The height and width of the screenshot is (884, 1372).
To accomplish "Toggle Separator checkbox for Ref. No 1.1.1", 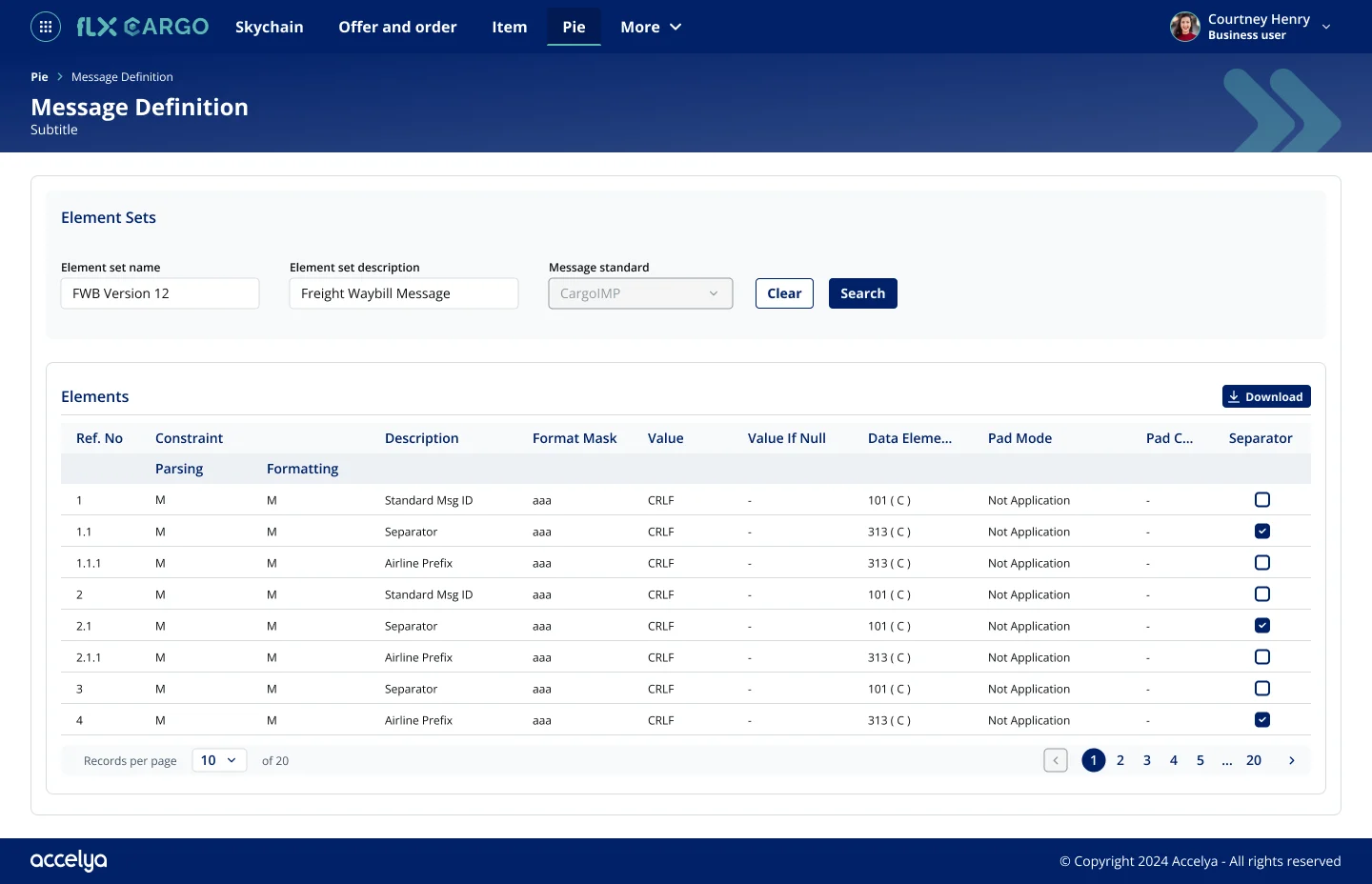I will pos(1262,563).
